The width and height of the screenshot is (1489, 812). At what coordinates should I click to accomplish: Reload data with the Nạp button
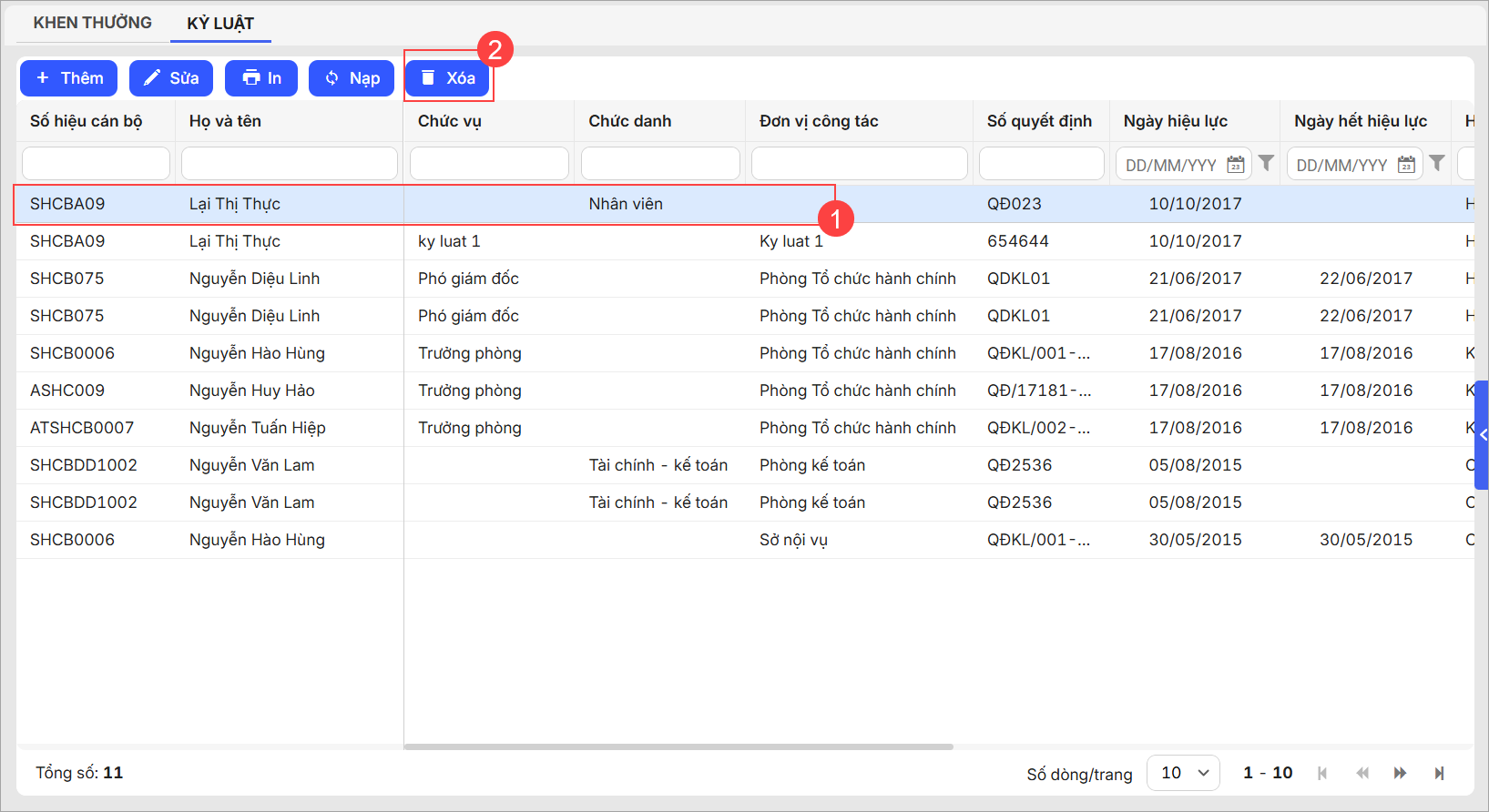coord(352,78)
